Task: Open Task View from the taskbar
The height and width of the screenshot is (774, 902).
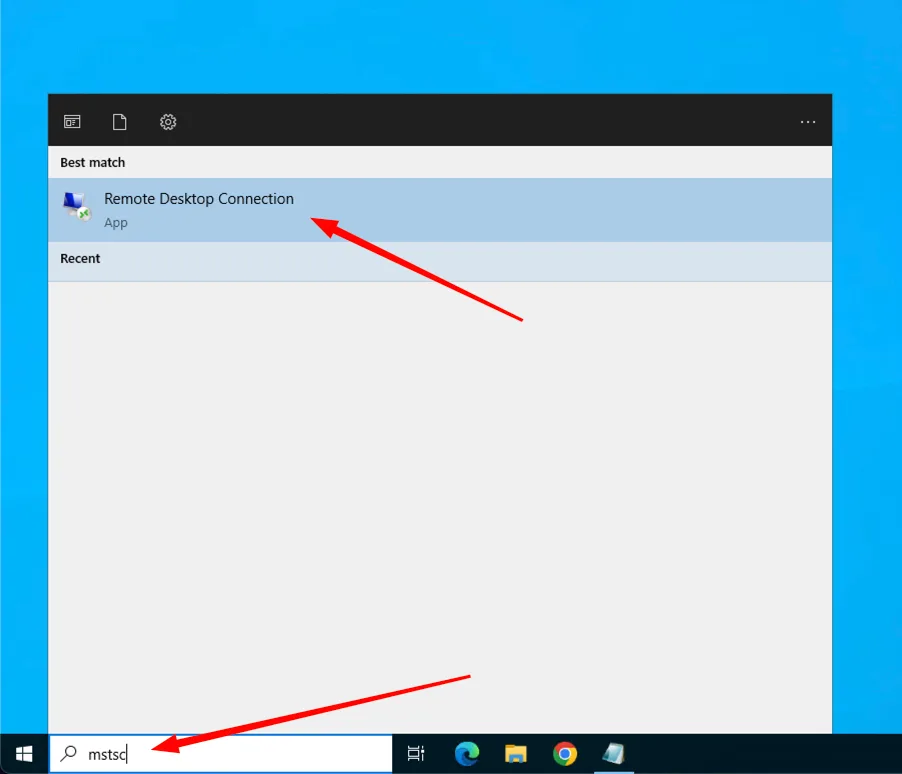Action: pyautogui.click(x=416, y=754)
